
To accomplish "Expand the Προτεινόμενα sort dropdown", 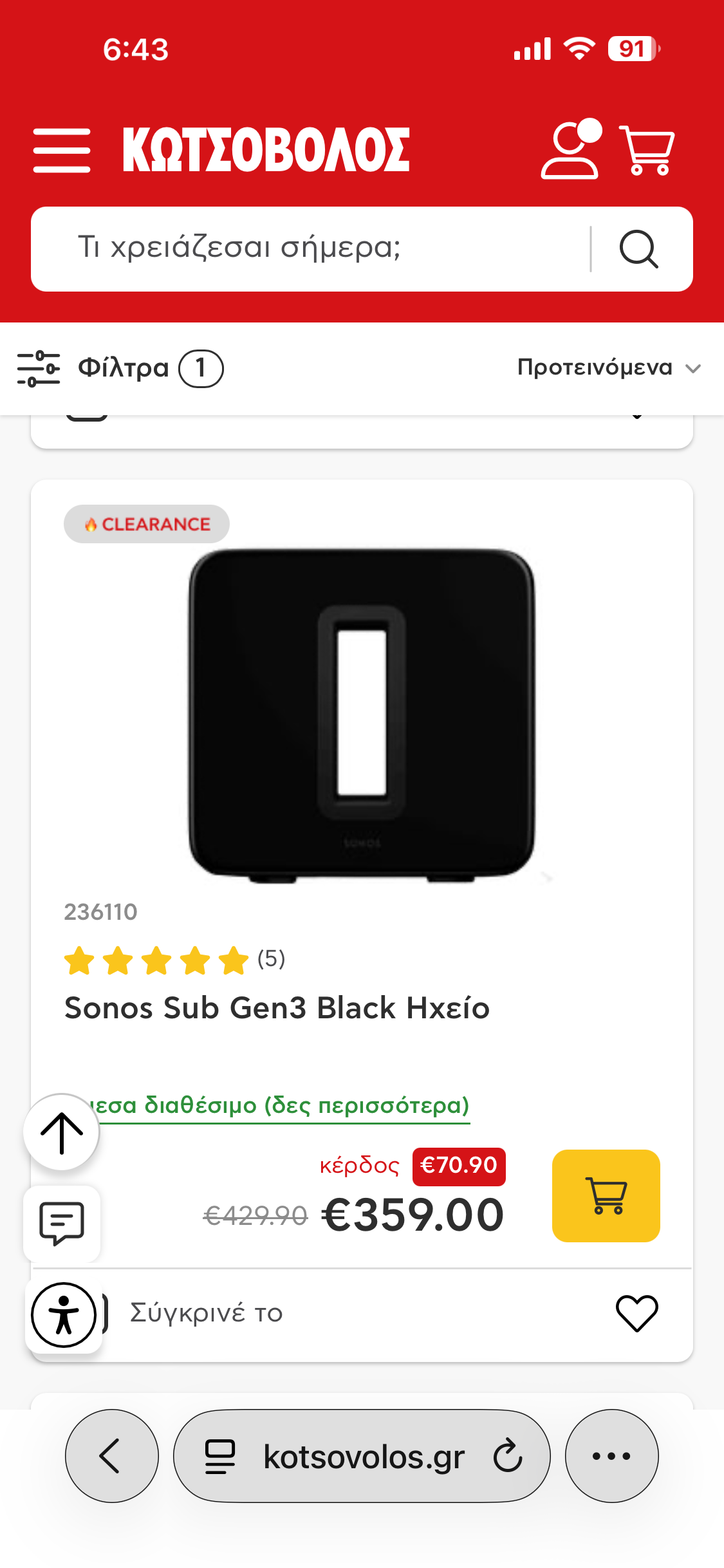I will [x=608, y=368].
